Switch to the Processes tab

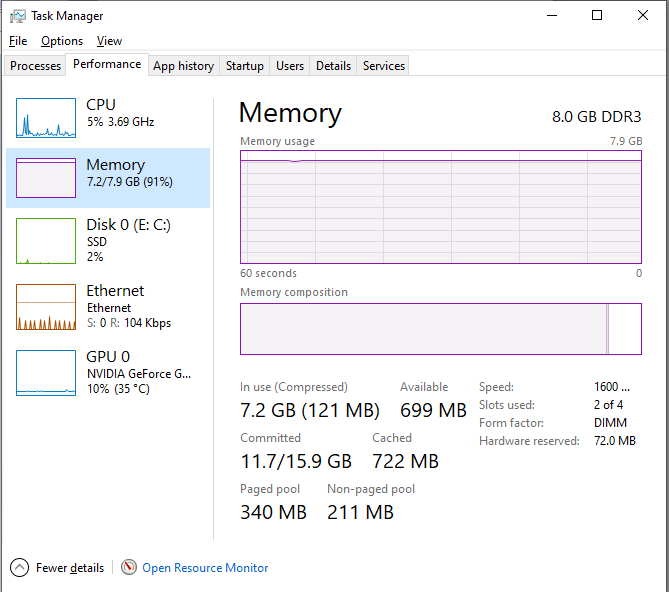[x=36, y=66]
